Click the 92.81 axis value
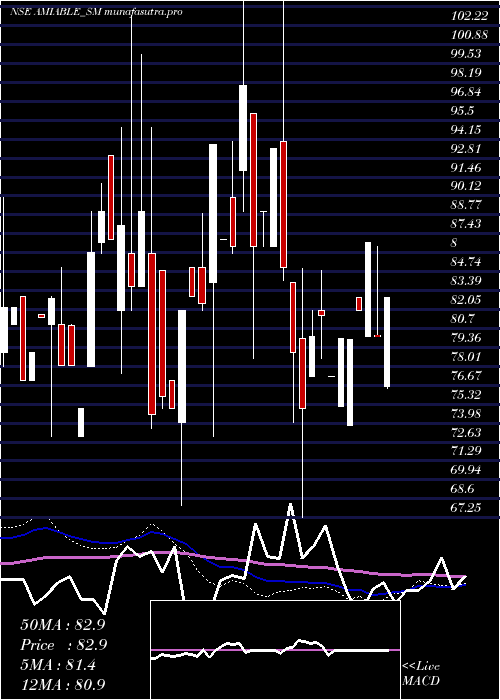The width and height of the screenshot is (500, 700). point(466,148)
